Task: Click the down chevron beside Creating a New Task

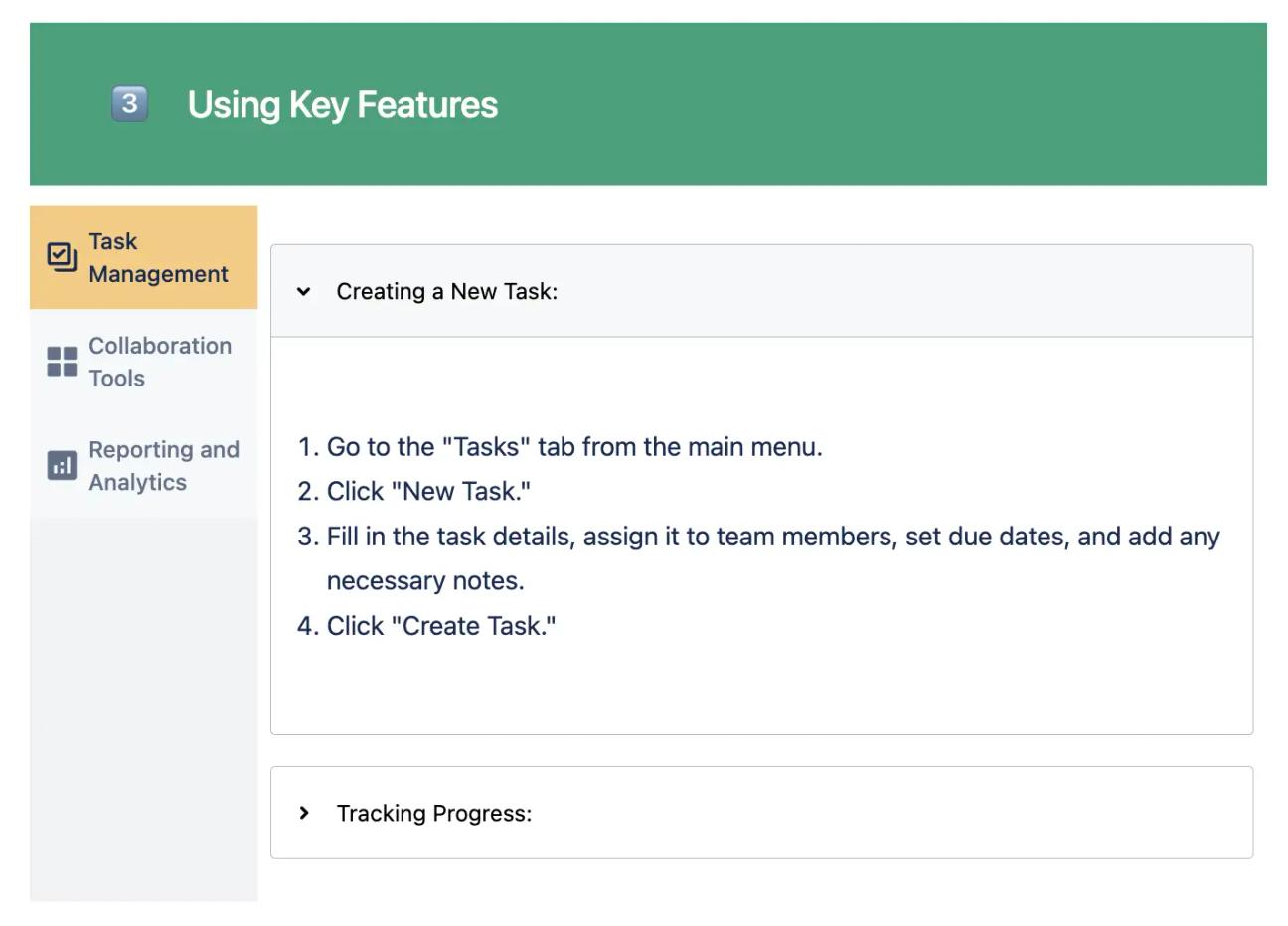Action: point(304,291)
